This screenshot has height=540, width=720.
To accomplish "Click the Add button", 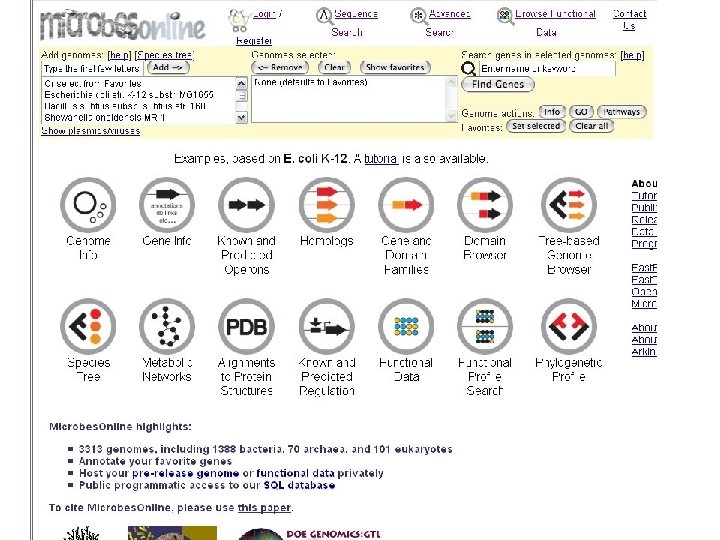I will (168, 68).
